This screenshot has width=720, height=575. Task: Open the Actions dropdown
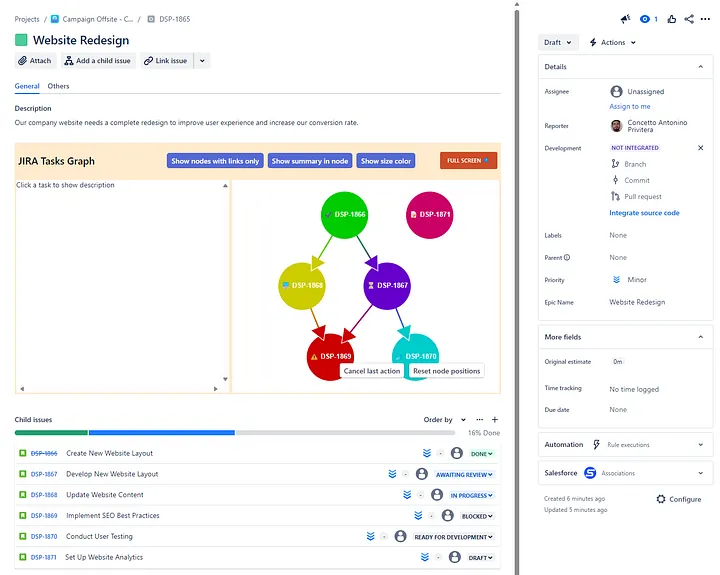[x=612, y=43]
